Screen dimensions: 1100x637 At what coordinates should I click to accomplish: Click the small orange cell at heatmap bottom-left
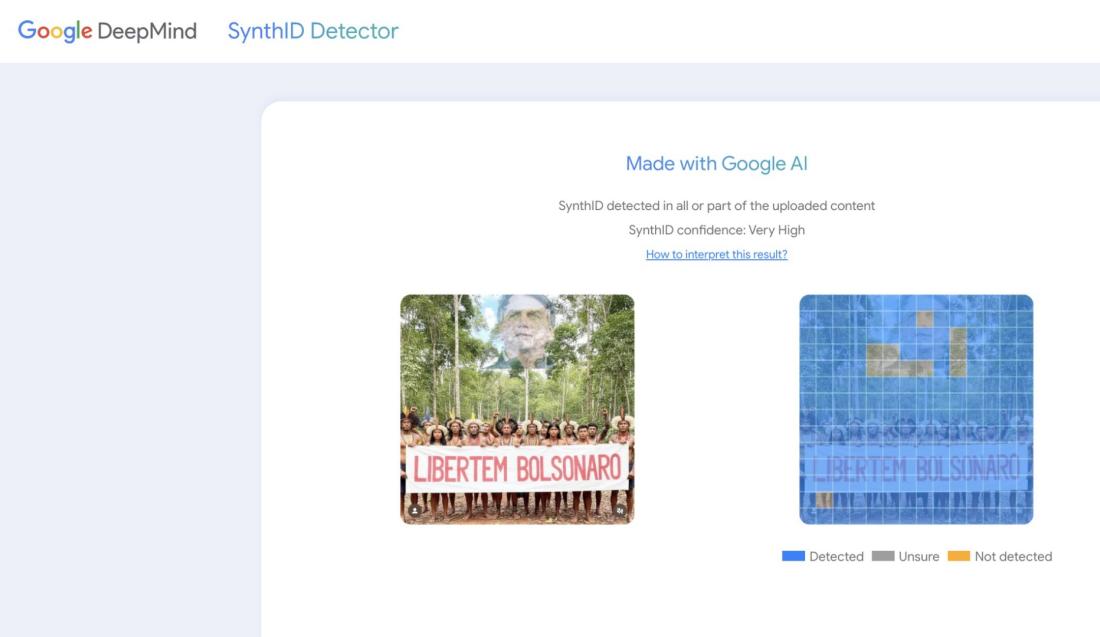tap(823, 499)
